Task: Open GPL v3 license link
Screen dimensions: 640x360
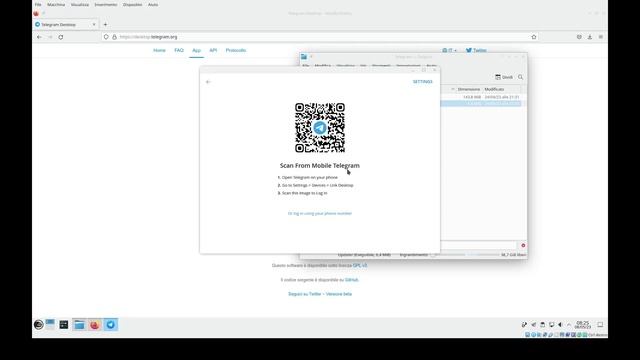Action: (360, 265)
